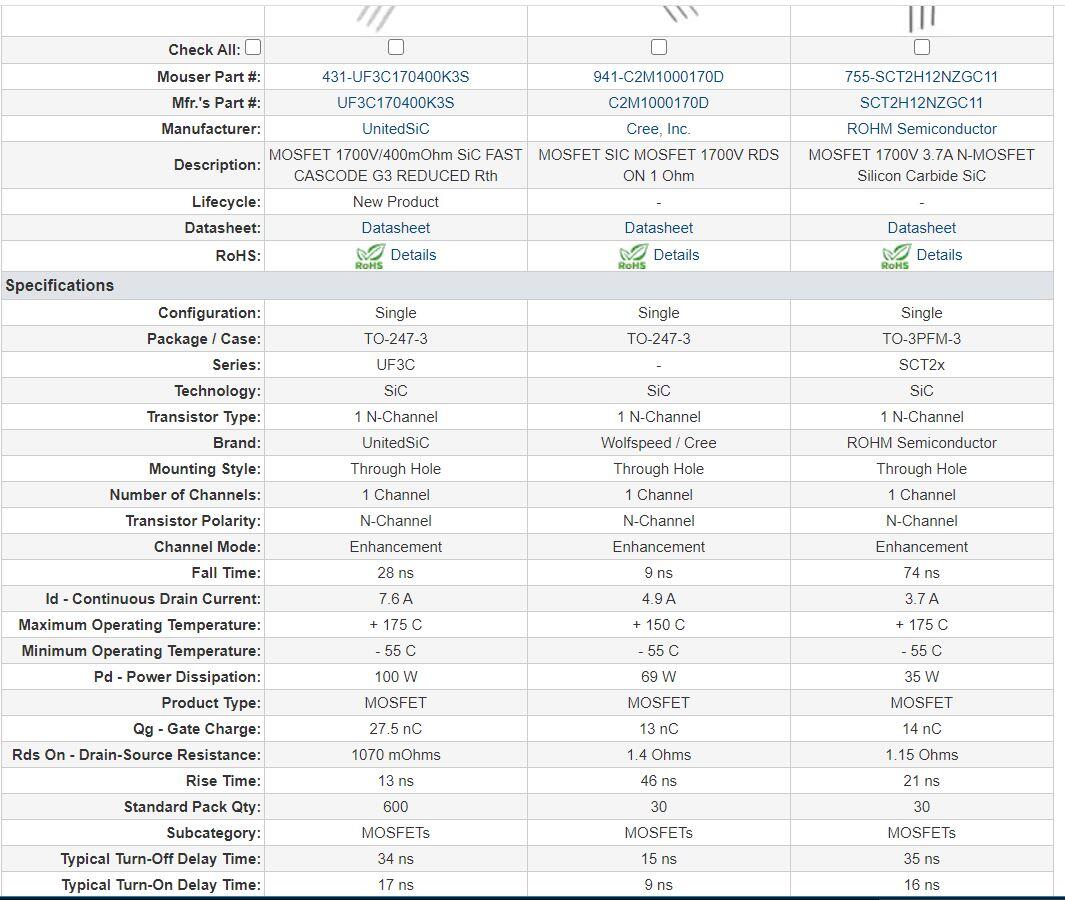Open Datasheet for the Cree MOSFET
This screenshot has width=1065, height=900.
coord(658,228)
